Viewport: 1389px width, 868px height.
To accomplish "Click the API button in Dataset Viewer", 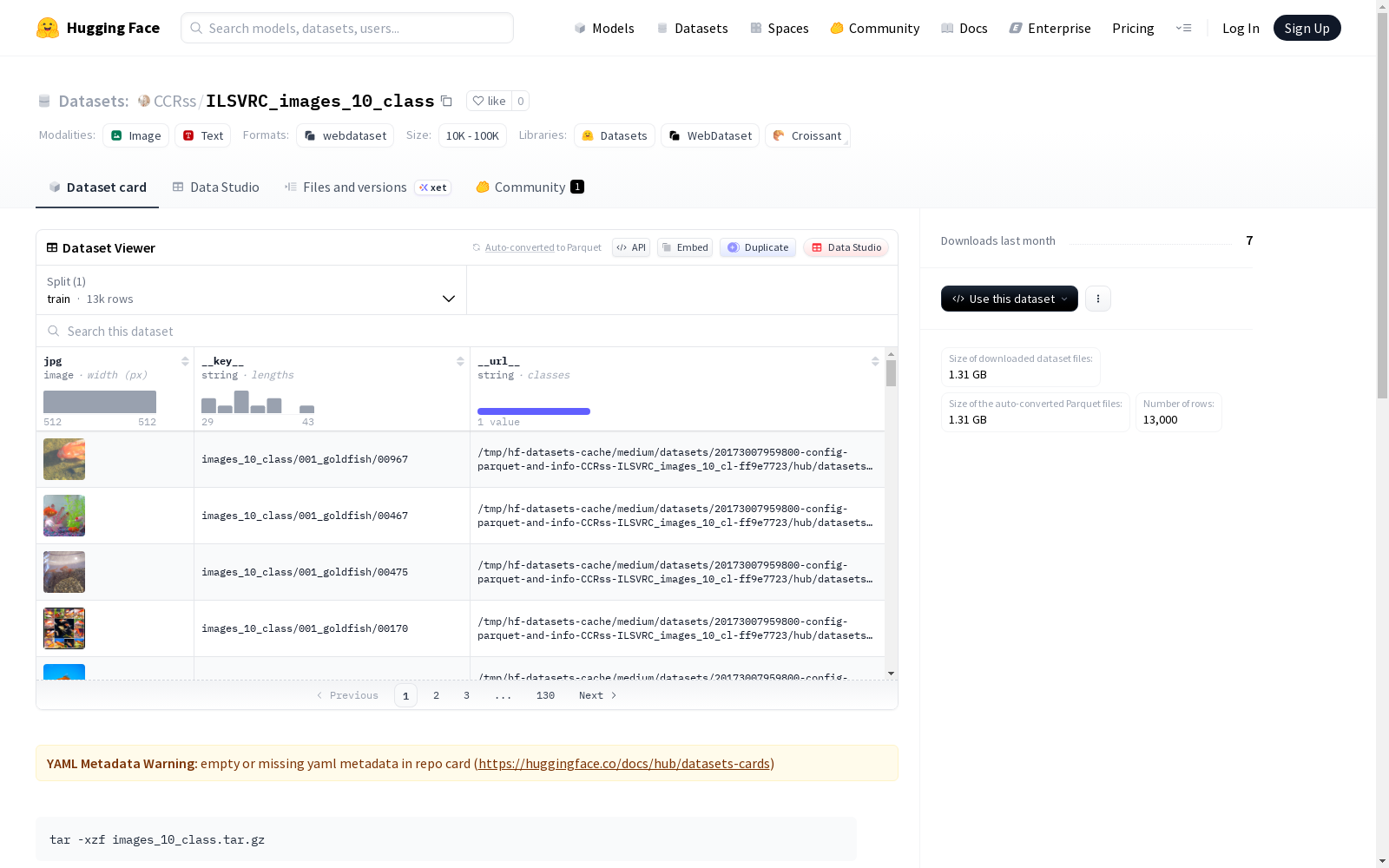I will pos(631,247).
